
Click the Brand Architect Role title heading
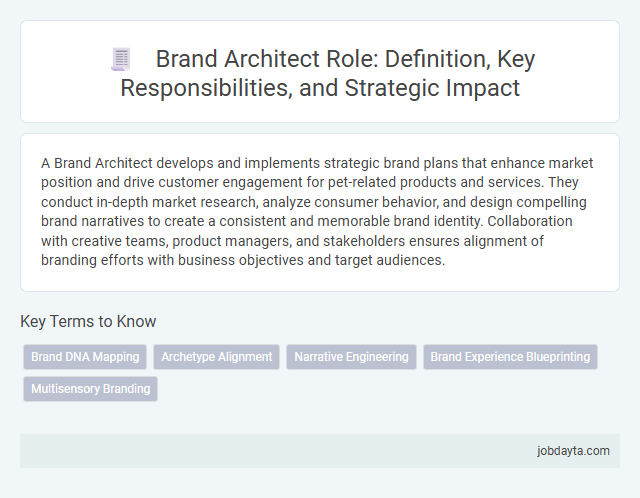click(327, 73)
